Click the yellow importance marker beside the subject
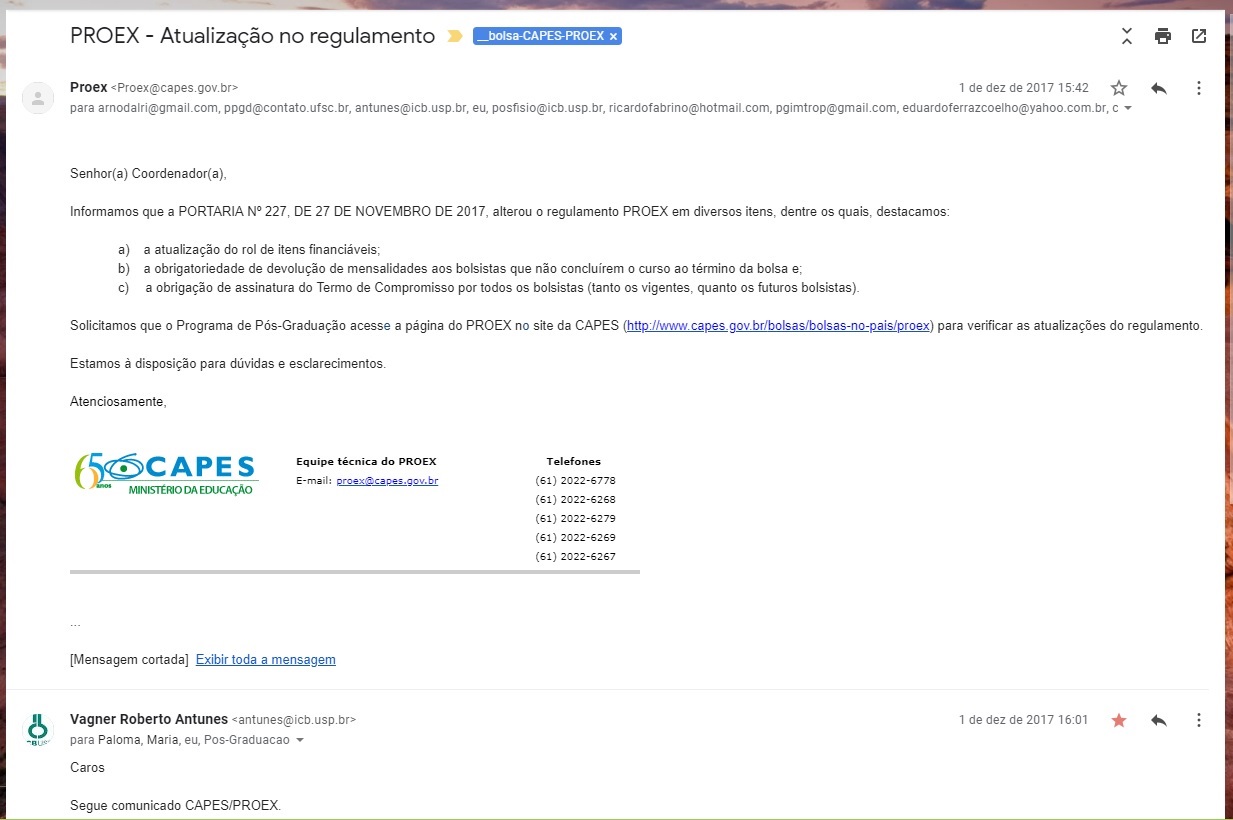1233x820 pixels. pos(455,36)
